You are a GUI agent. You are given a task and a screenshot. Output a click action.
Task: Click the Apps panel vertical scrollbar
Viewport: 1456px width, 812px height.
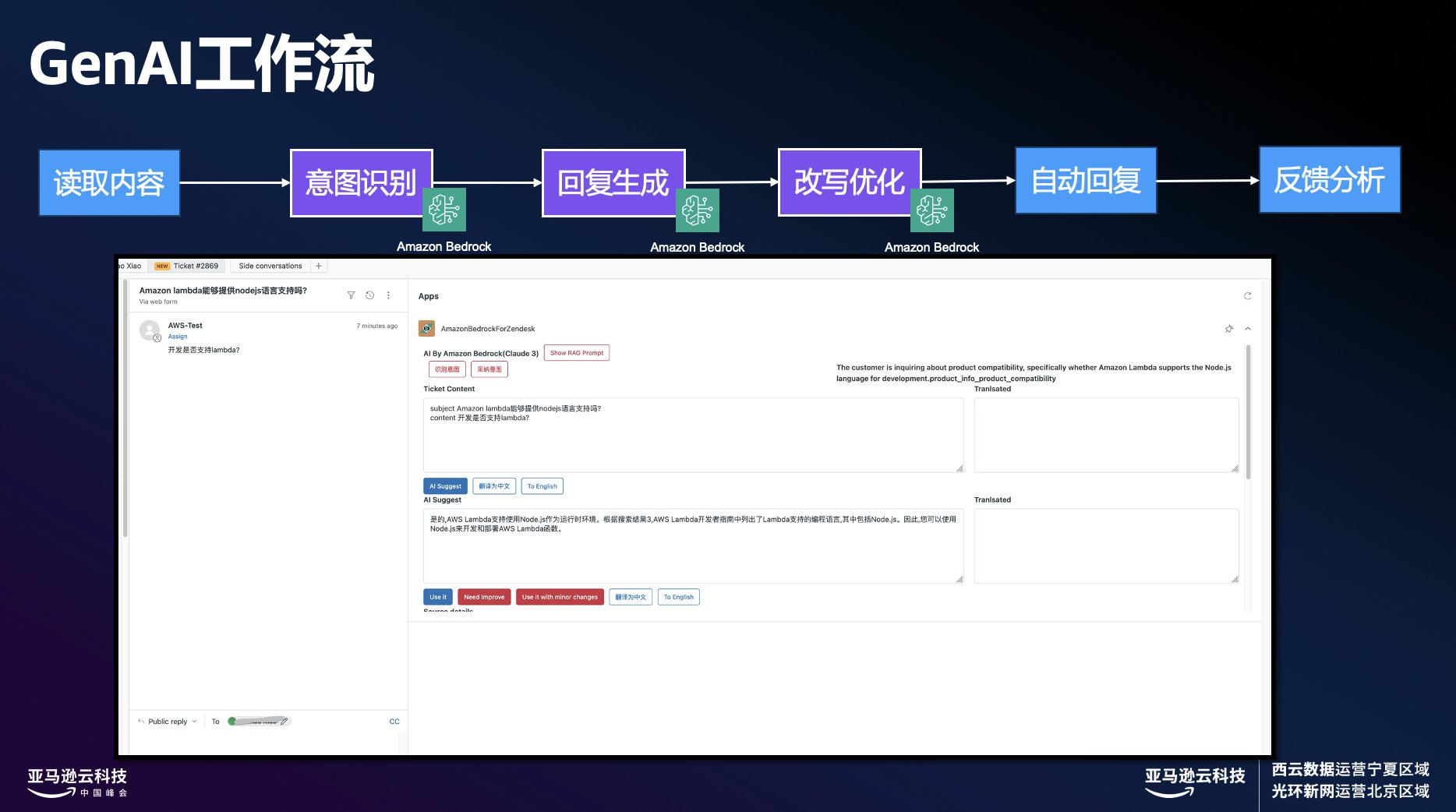[1248, 412]
